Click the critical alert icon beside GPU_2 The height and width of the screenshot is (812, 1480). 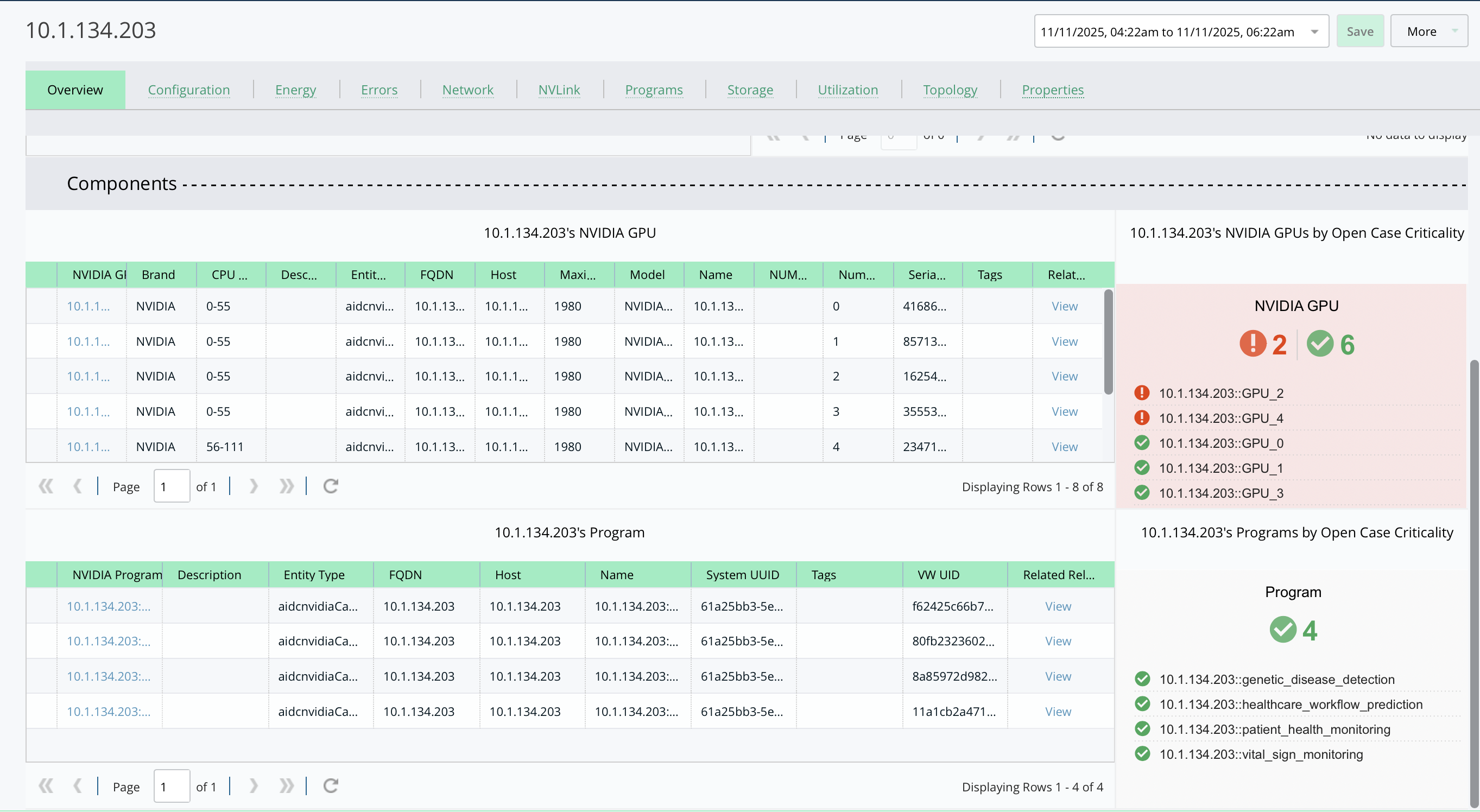[x=1142, y=393]
